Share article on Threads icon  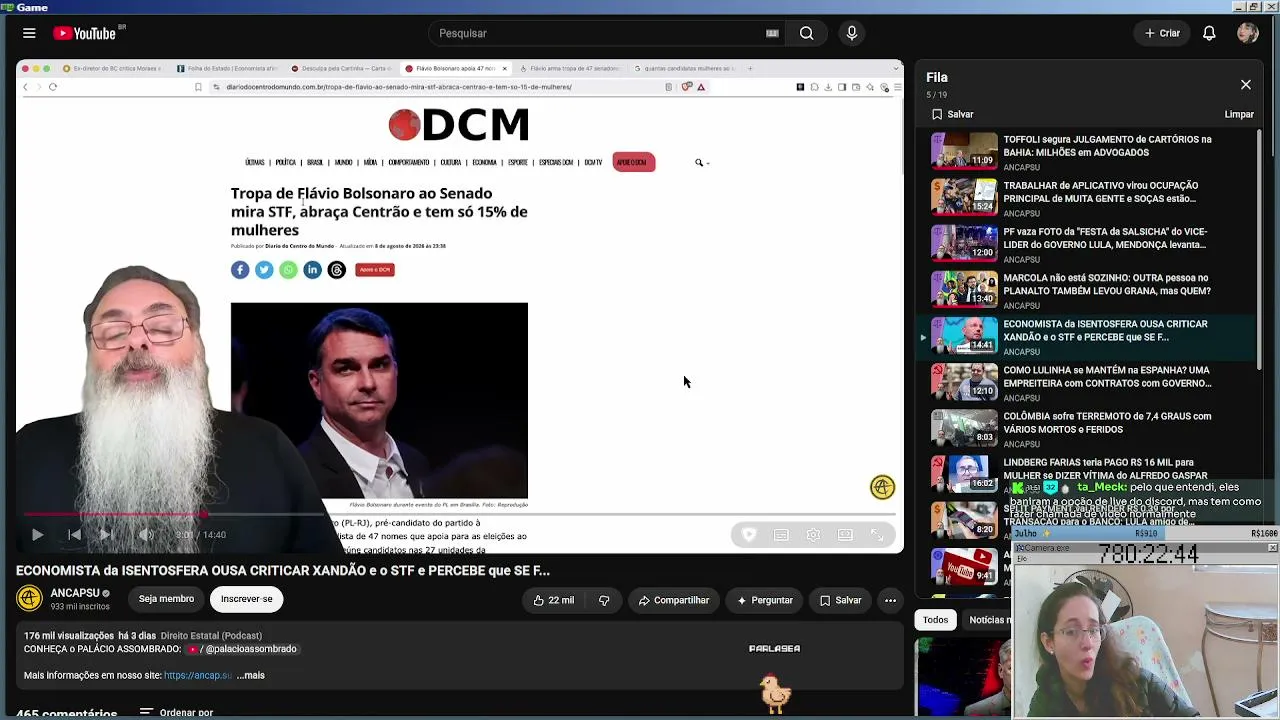pyautogui.click(x=336, y=270)
